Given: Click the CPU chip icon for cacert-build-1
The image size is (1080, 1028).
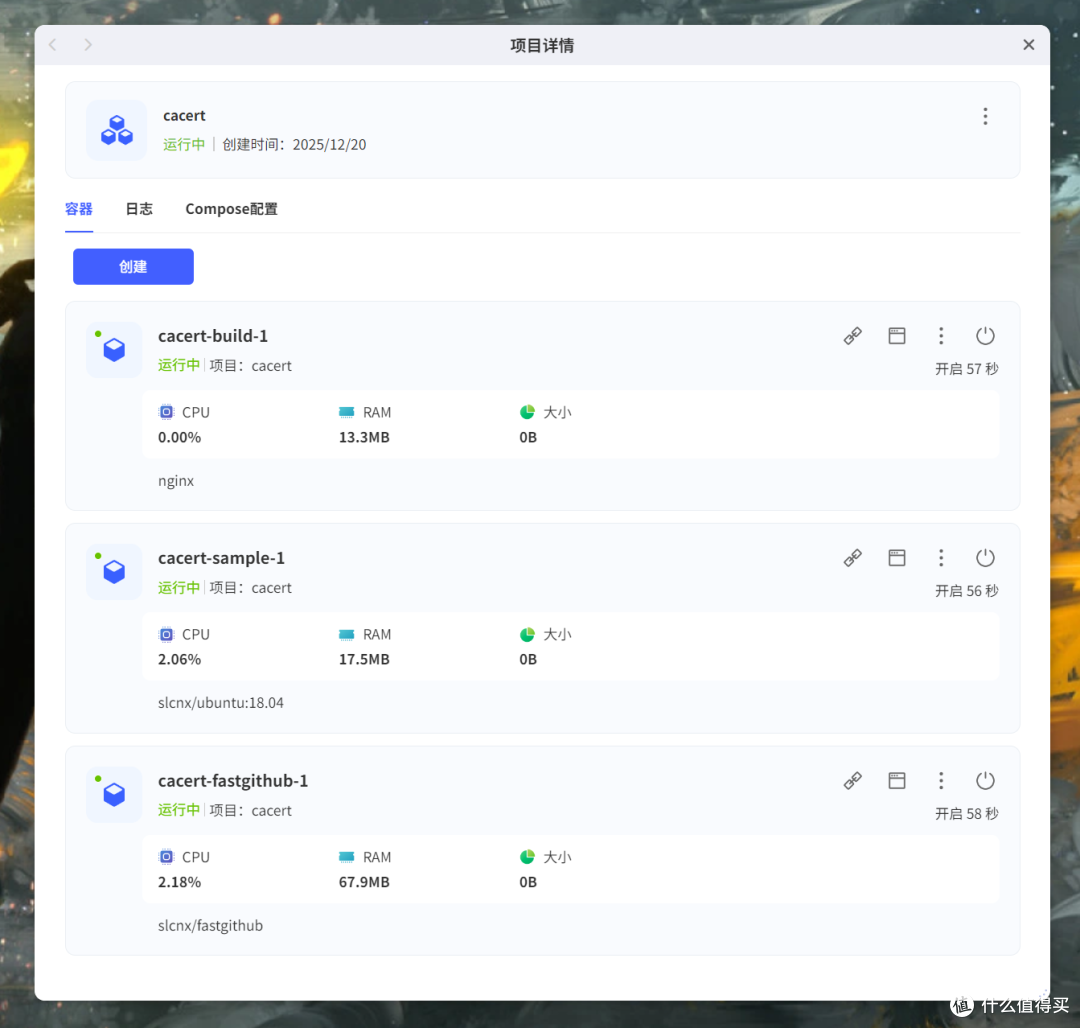Looking at the screenshot, I should (x=167, y=412).
